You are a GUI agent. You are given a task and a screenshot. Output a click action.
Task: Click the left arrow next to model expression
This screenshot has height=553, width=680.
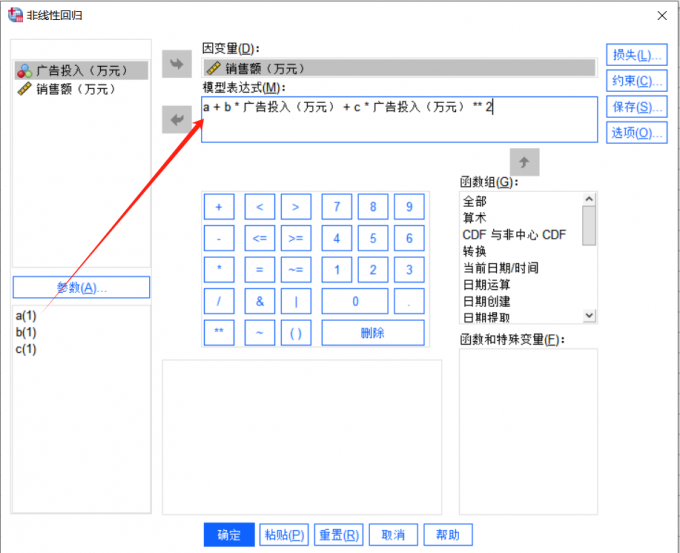pyautogui.click(x=177, y=119)
